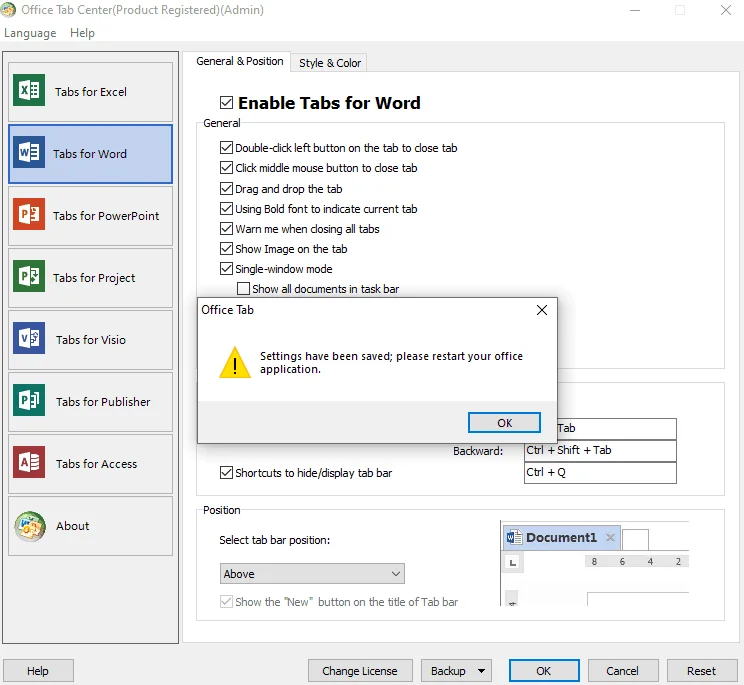This screenshot has width=744, height=685.
Task: Click the Project icon in the sidebar
Action: click(29, 276)
